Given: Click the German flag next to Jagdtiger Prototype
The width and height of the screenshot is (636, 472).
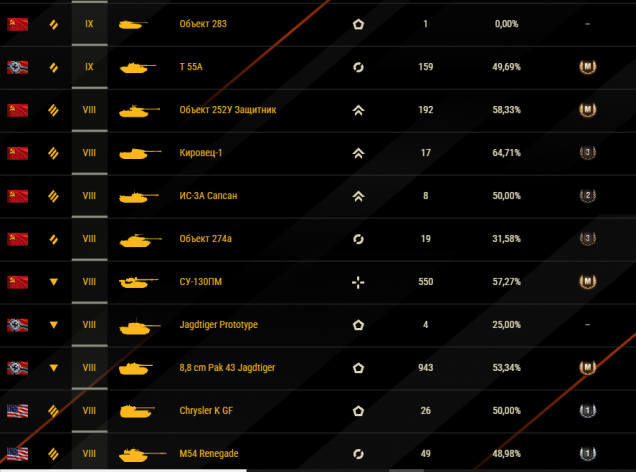Looking at the screenshot, I should click(x=17, y=325).
